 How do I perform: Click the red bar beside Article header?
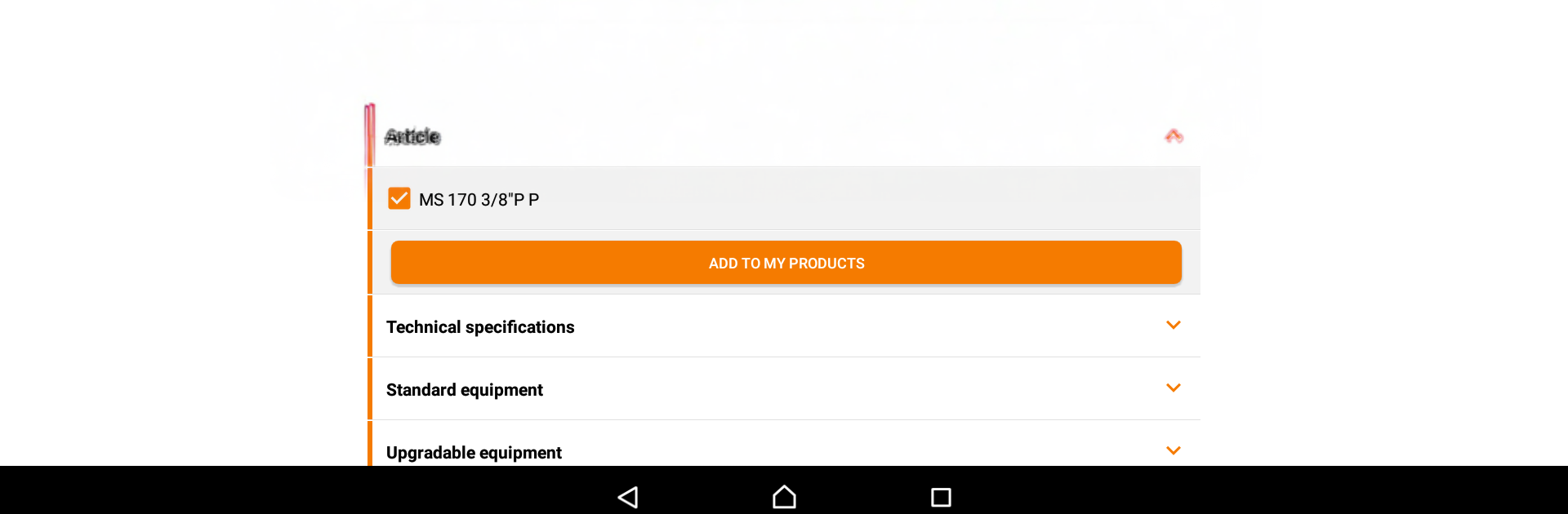(370, 135)
